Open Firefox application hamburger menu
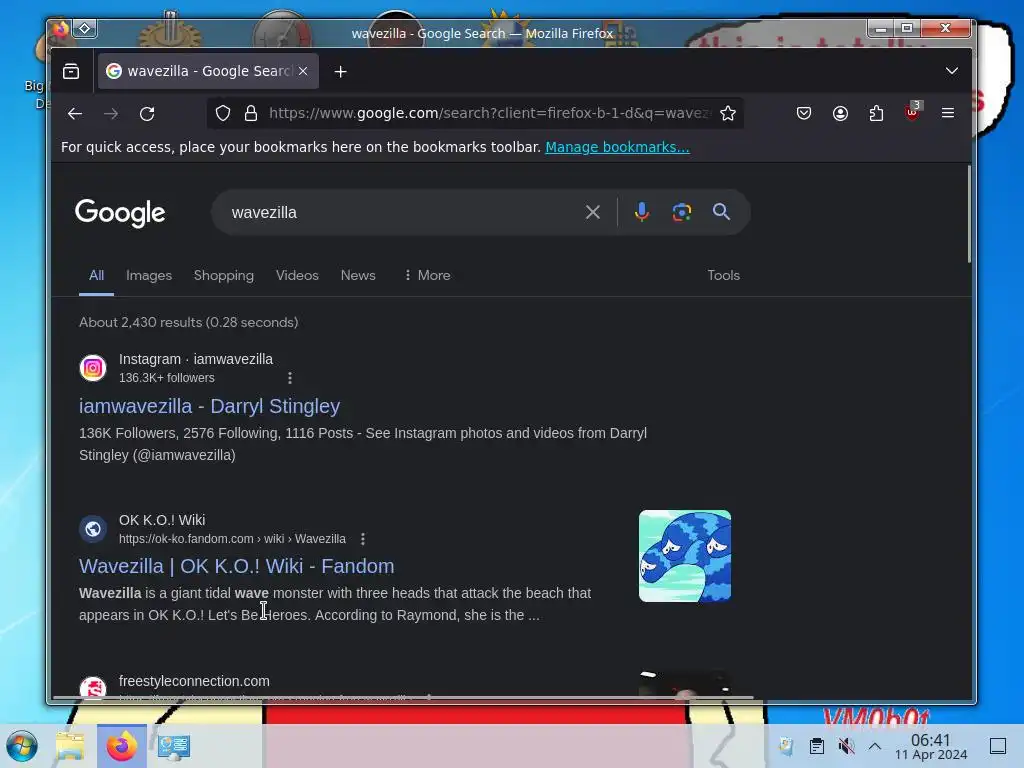This screenshot has width=1024, height=768. tap(948, 114)
